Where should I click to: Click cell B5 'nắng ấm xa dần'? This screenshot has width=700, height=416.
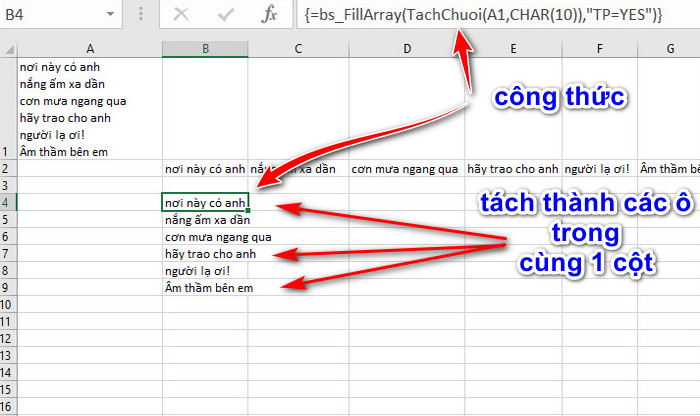click(205, 219)
